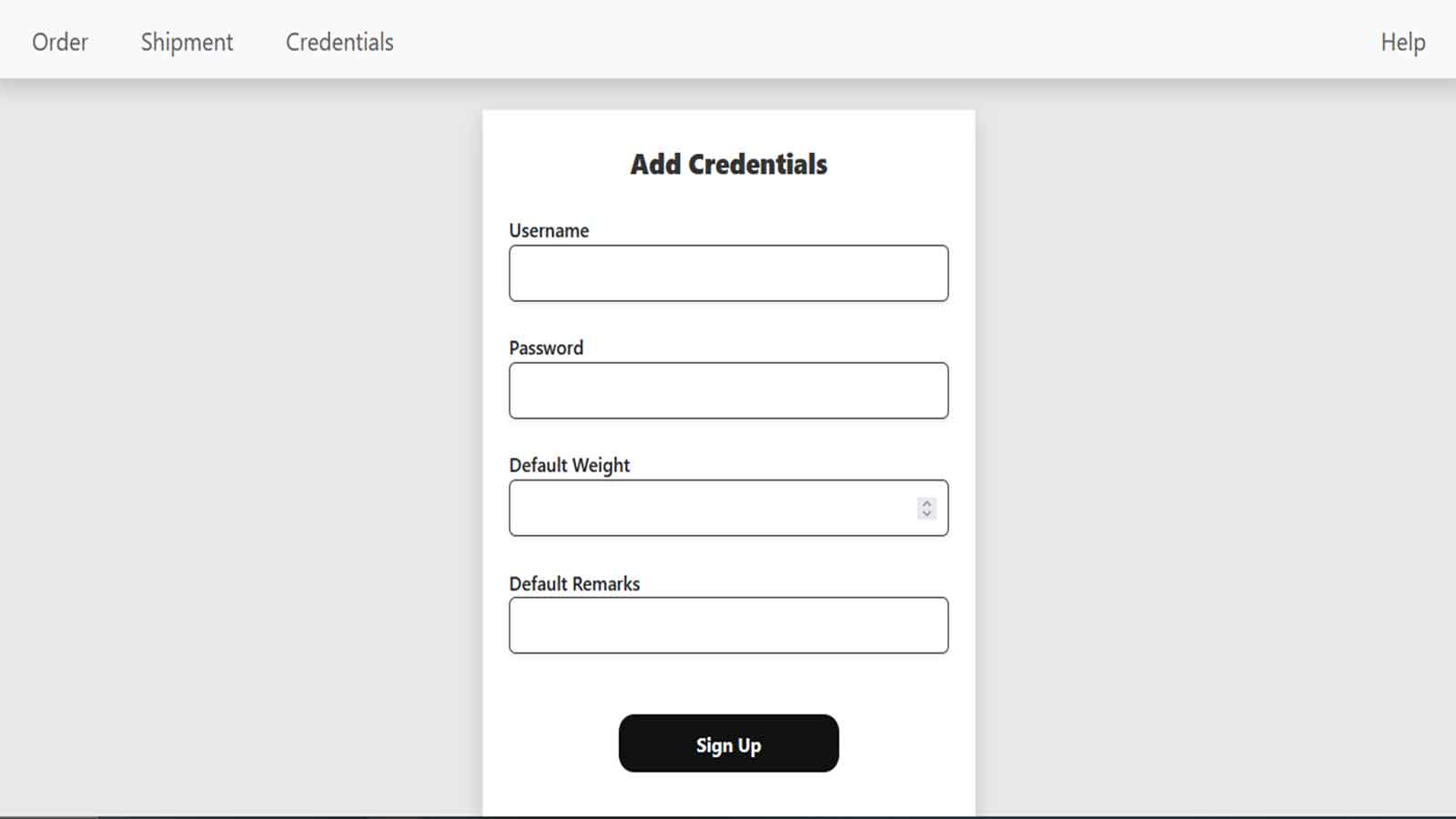Open the Help page

[x=1403, y=42]
